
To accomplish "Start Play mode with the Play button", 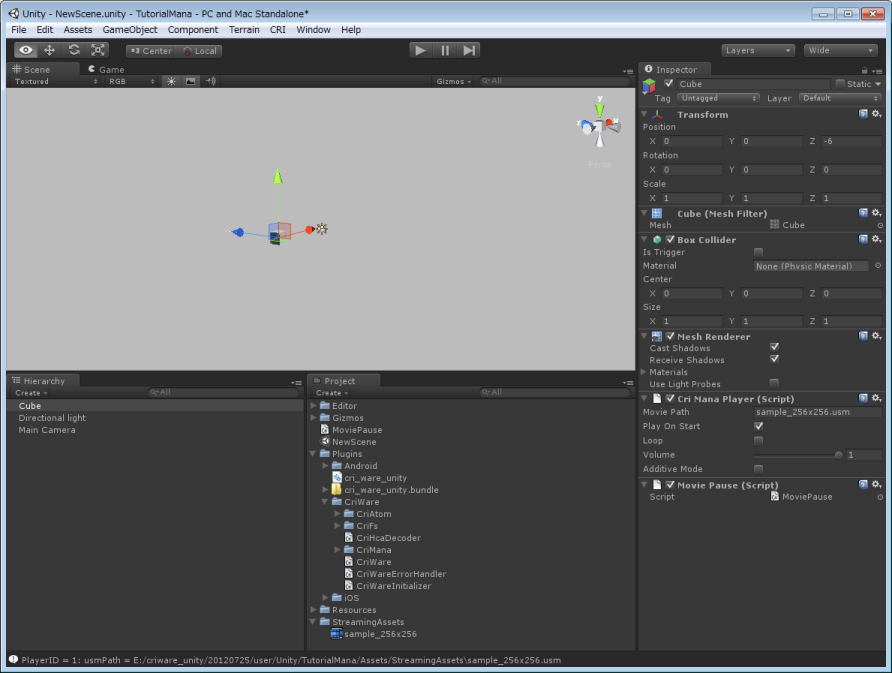I will click(x=420, y=51).
